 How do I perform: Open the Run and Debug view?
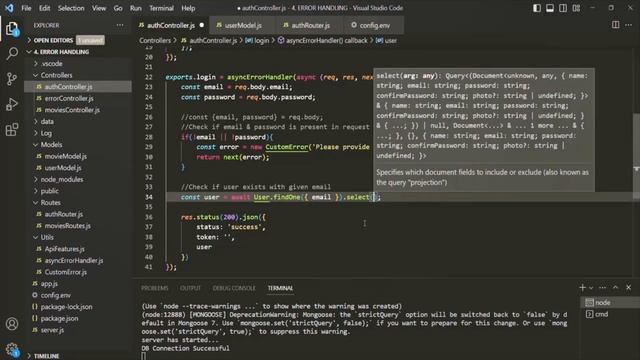[12, 104]
